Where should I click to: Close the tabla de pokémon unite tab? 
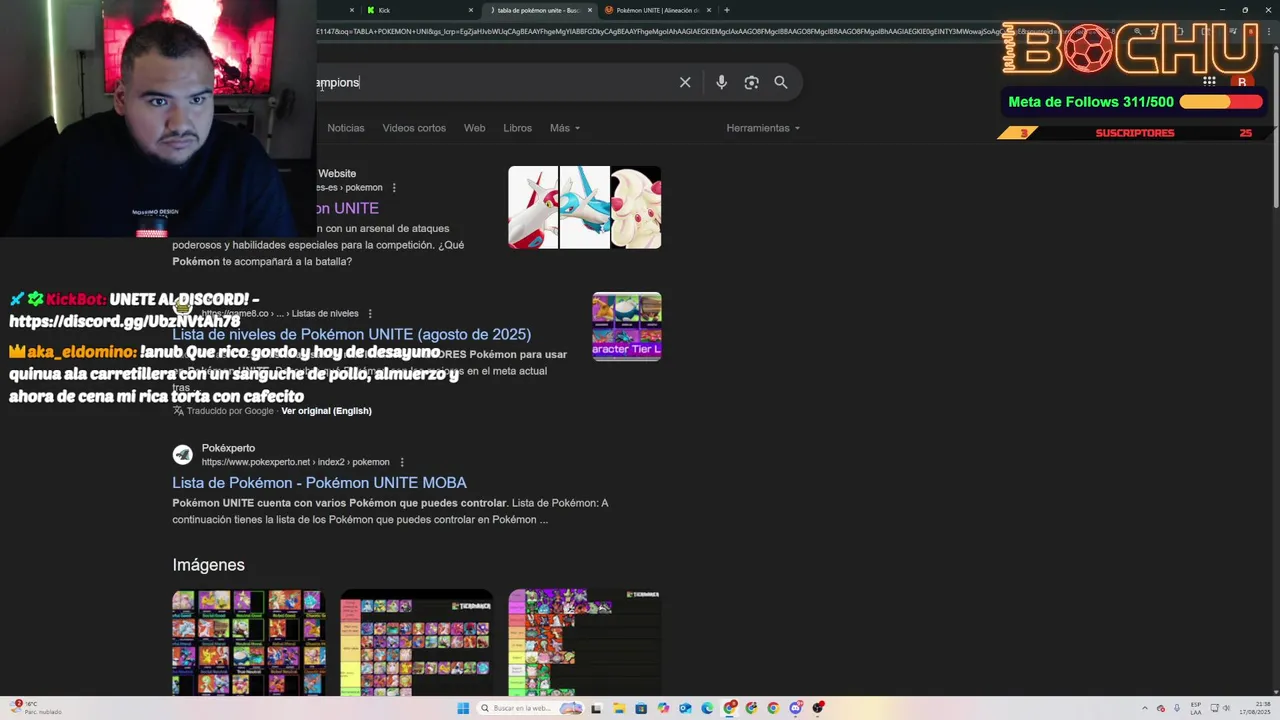(590, 10)
